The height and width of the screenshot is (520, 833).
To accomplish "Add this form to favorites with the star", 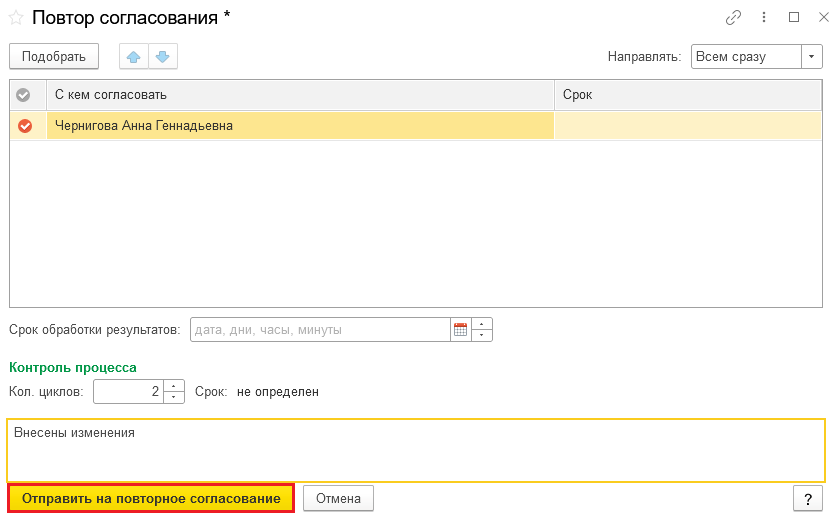I will [16, 17].
